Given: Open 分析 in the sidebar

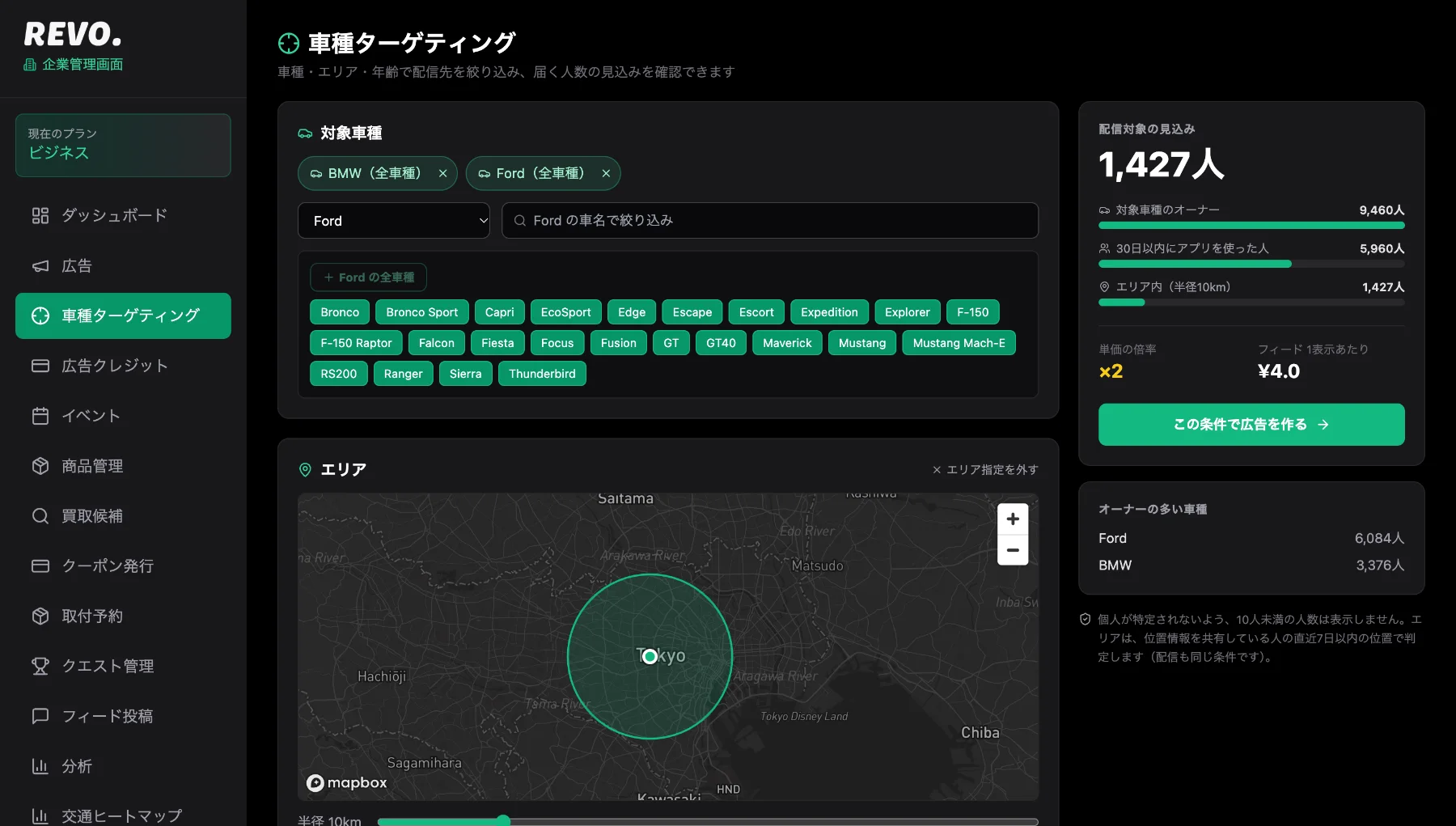Looking at the screenshot, I should 123,766.
